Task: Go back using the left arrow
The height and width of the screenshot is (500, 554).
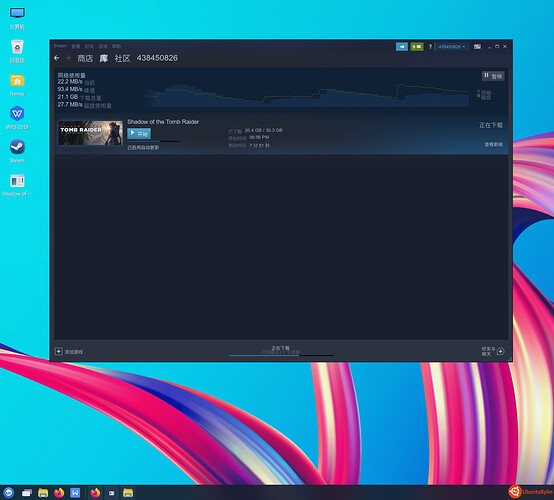Action: click(x=57, y=58)
